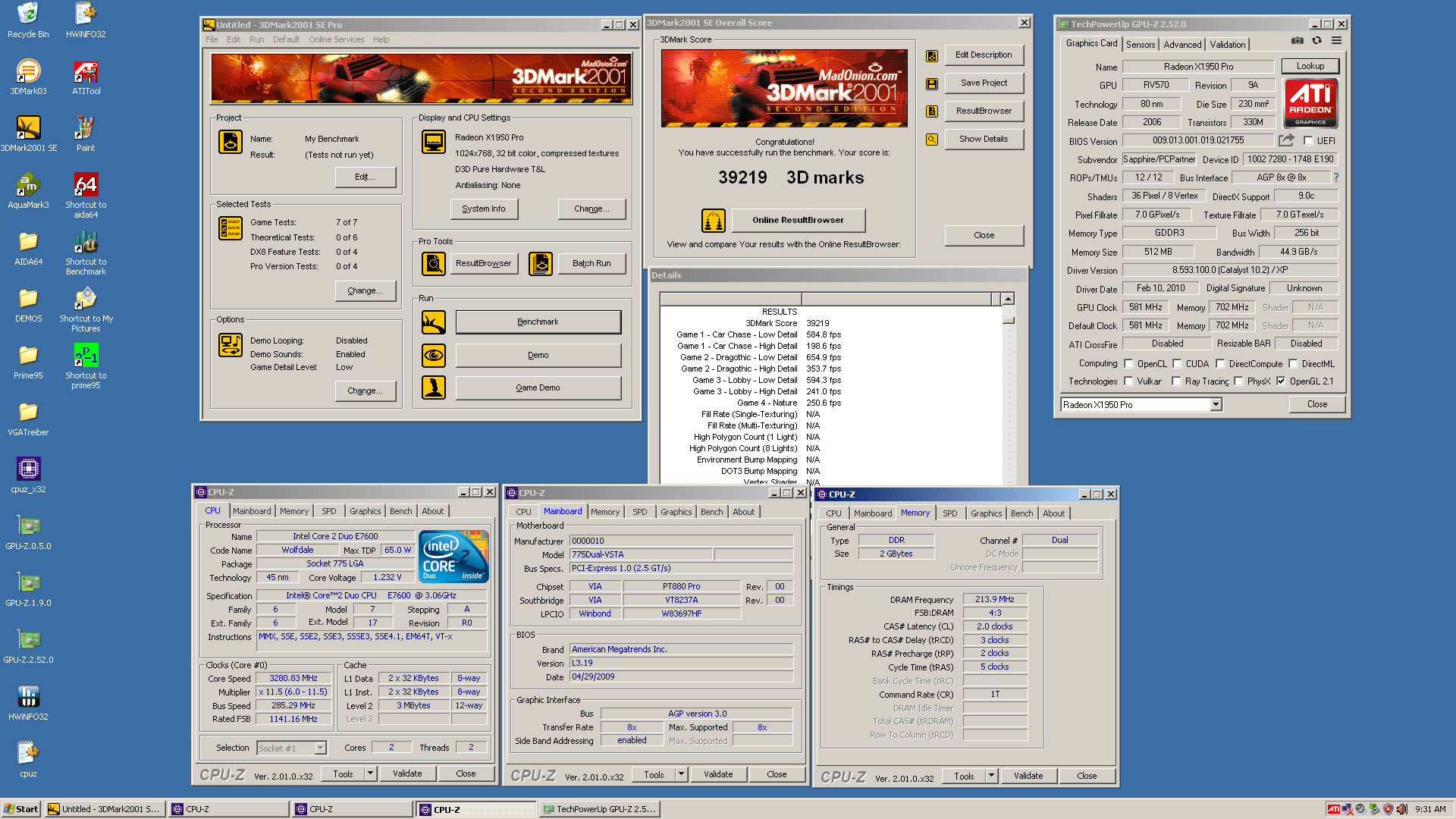Open the 3DMark2001 SE desktop icon

[x=28, y=133]
